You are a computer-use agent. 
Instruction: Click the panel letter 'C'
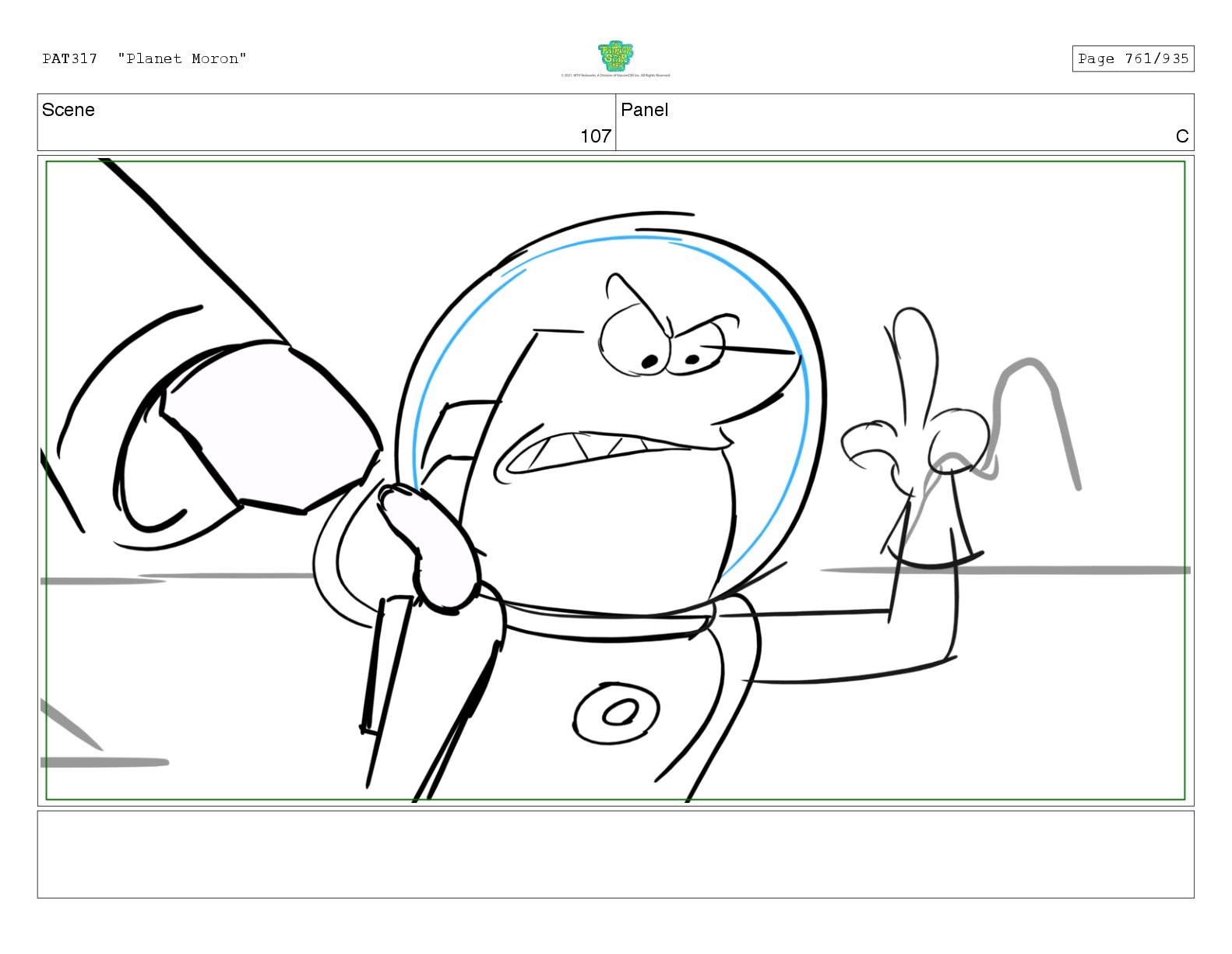(x=1182, y=136)
